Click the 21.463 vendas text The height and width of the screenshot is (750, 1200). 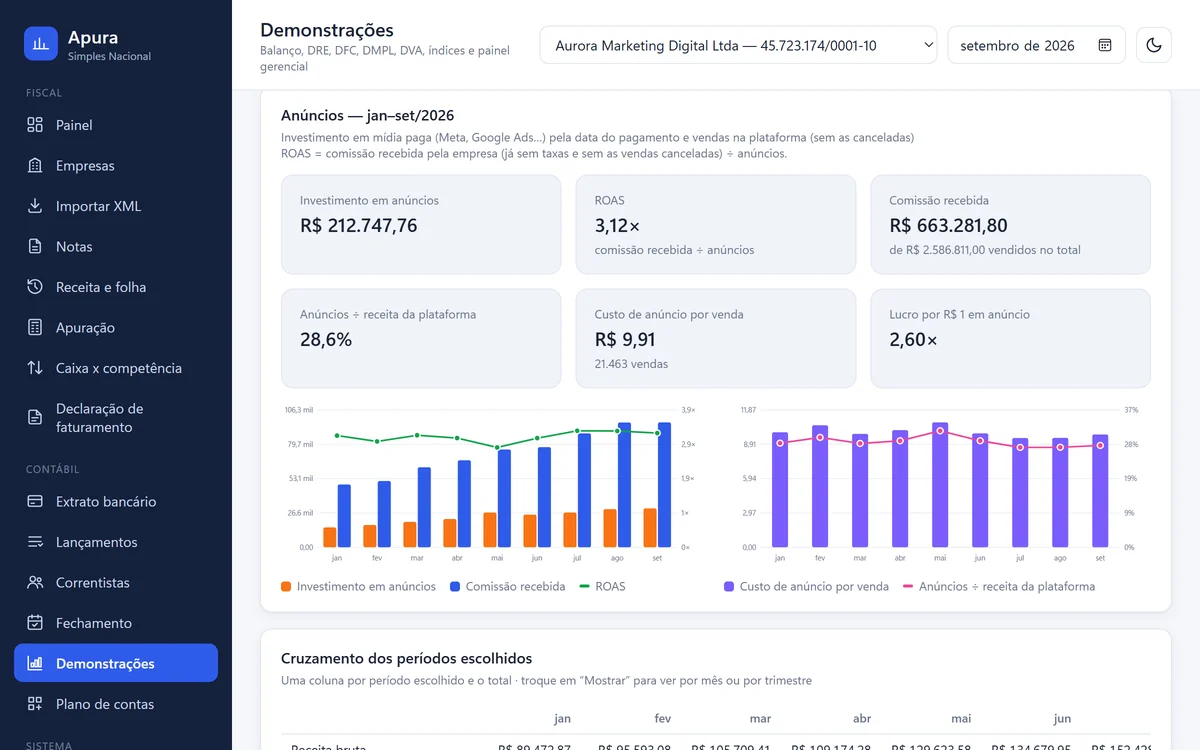tap(631, 364)
